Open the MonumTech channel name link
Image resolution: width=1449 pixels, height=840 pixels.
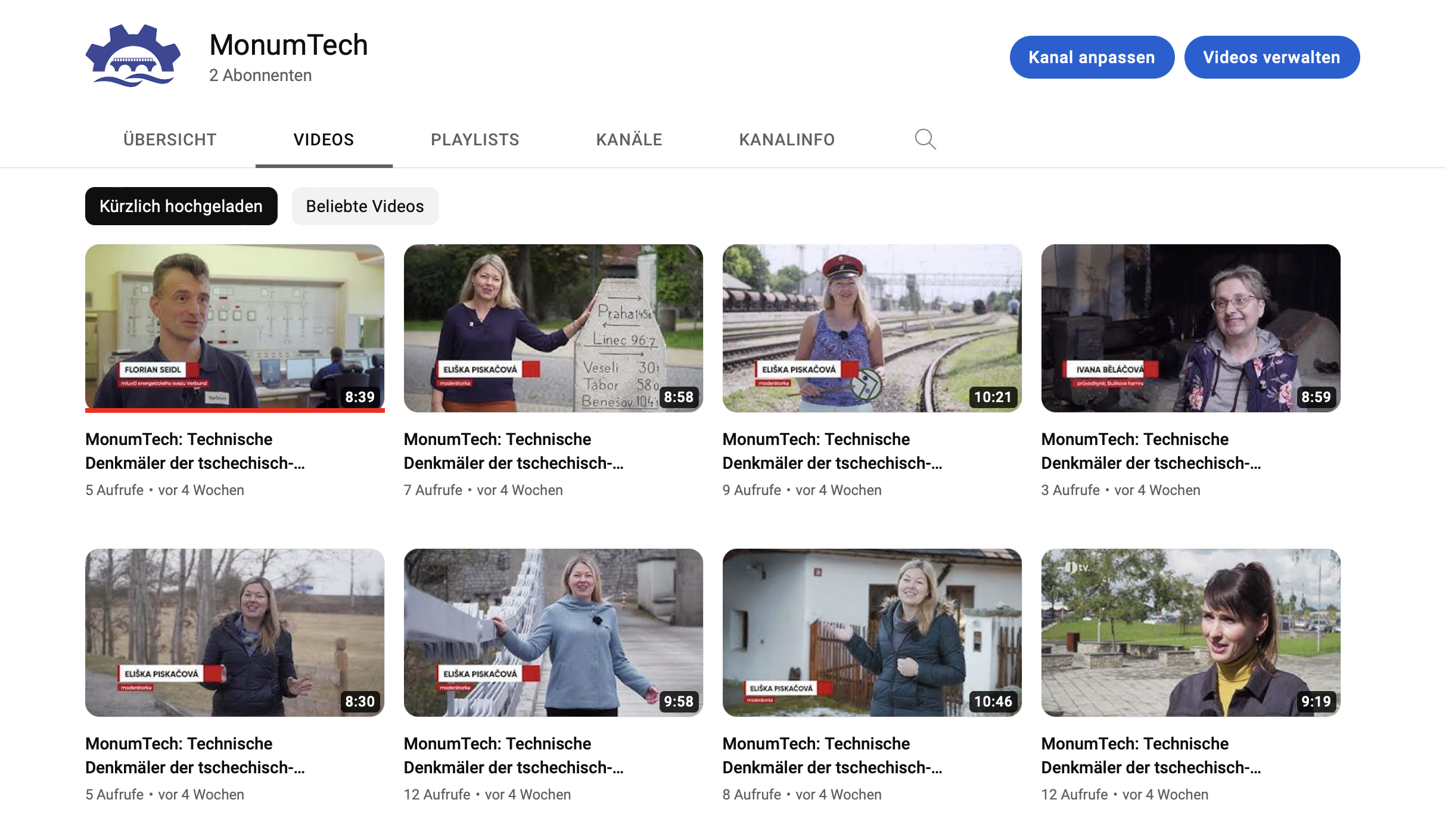pyautogui.click(x=288, y=44)
